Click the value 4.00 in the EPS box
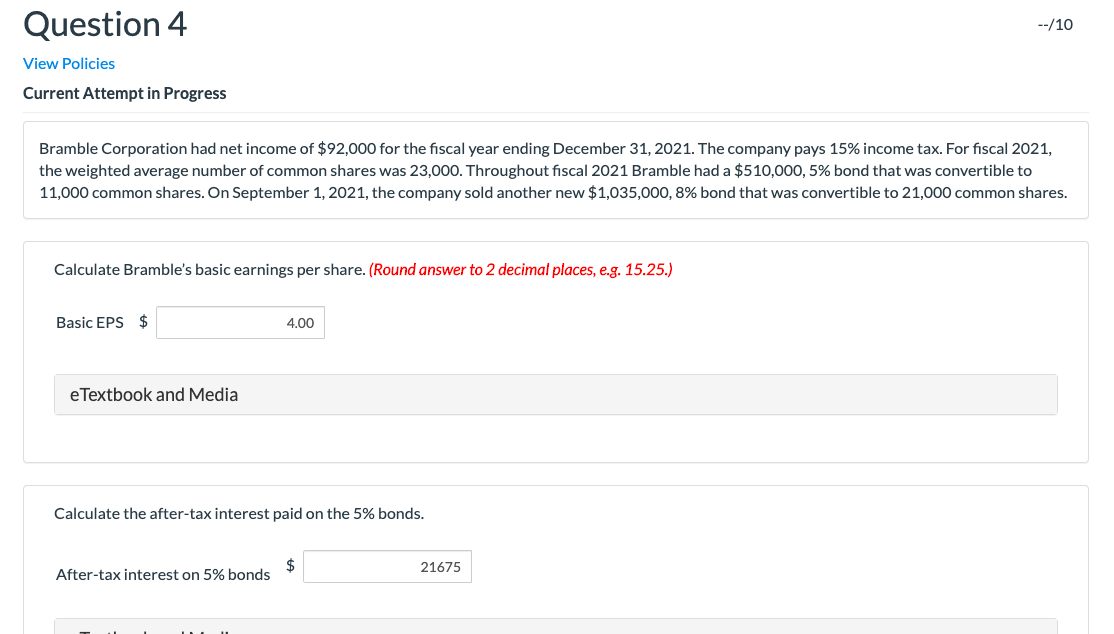Image resolution: width=1114 pixels, height=634 pixels. pyautogui.click(x=298, y=322)
